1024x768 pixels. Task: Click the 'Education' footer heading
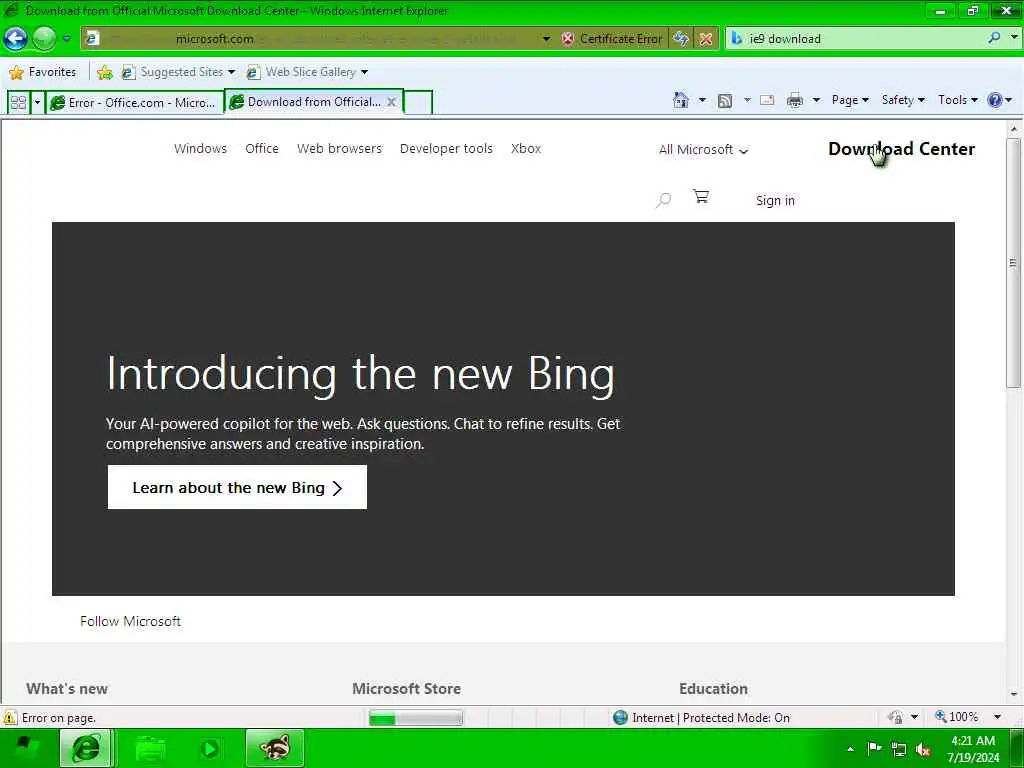click(x=713, y=688)
